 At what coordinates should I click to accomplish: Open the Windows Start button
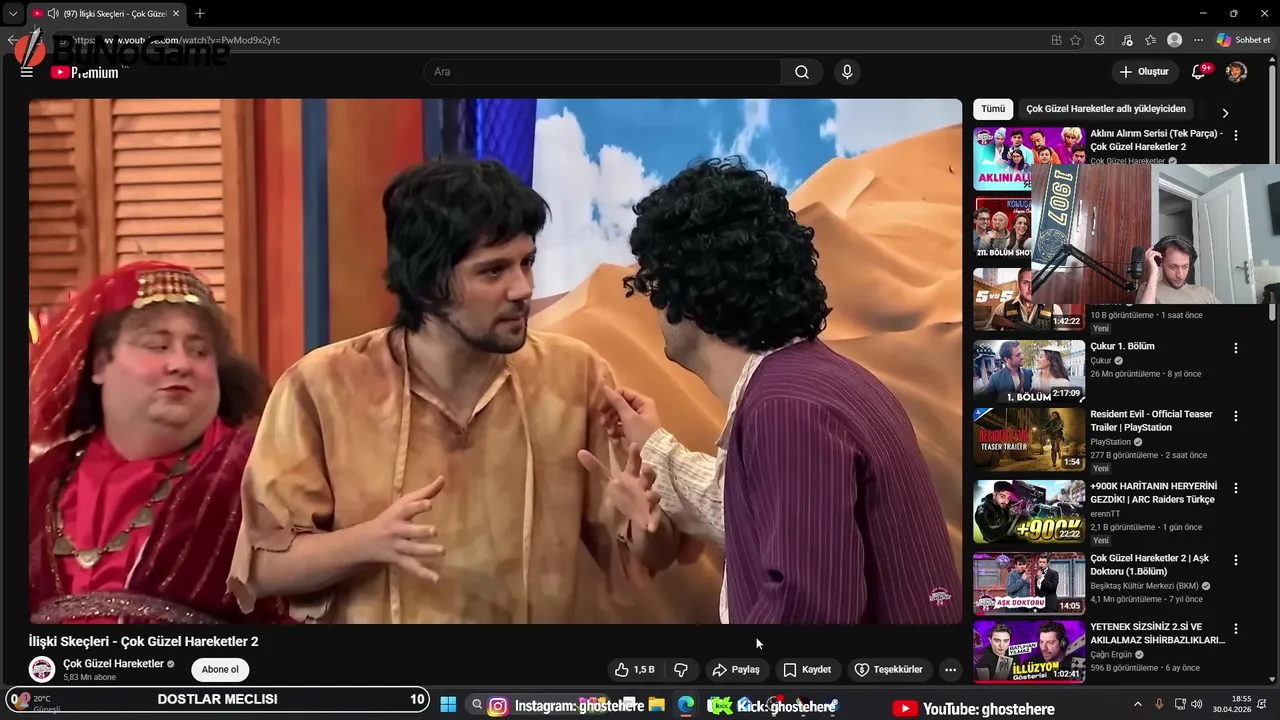pos(448,706)
